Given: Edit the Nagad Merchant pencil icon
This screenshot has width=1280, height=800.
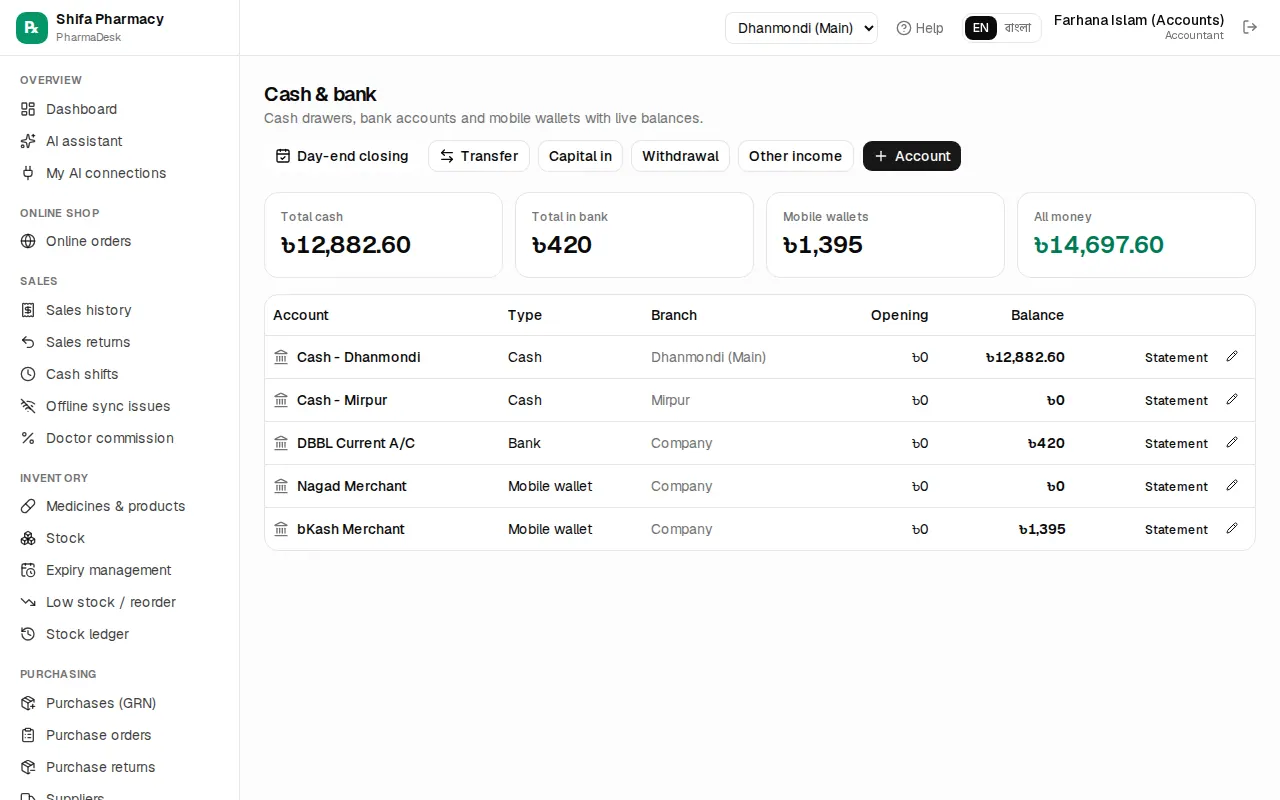Looking at the screenshot, I should pyautogui.click(x=1232, y=485).
